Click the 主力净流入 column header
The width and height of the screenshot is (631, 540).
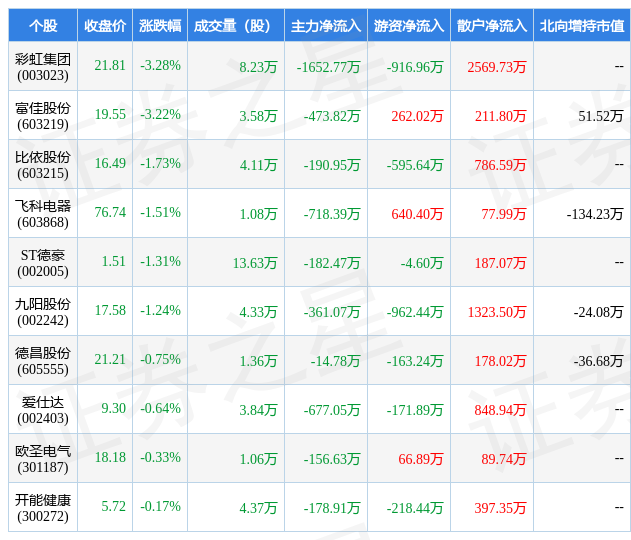(x=326, y=26)
